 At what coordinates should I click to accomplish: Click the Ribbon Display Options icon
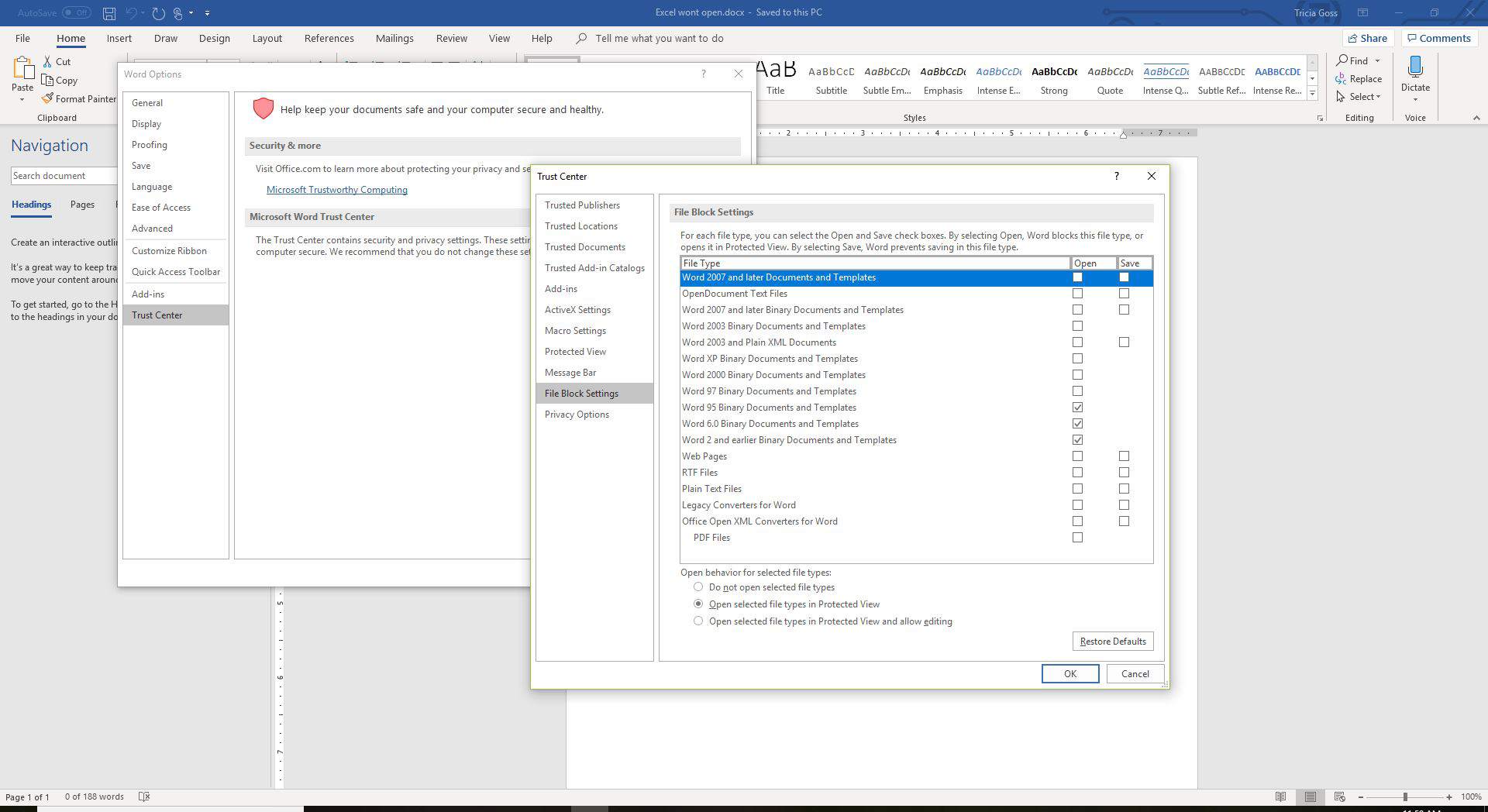[1362, 12]
